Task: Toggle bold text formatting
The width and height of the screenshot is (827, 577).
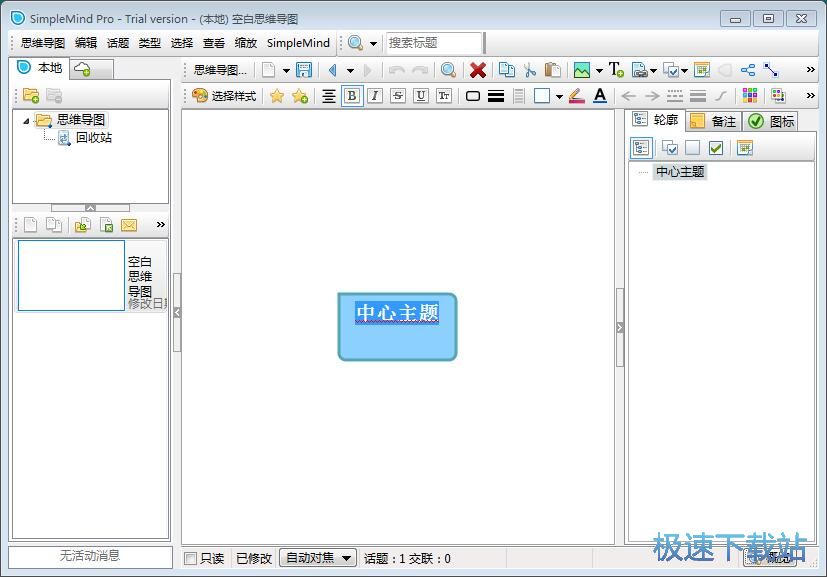Action: (x=351, y=96)
